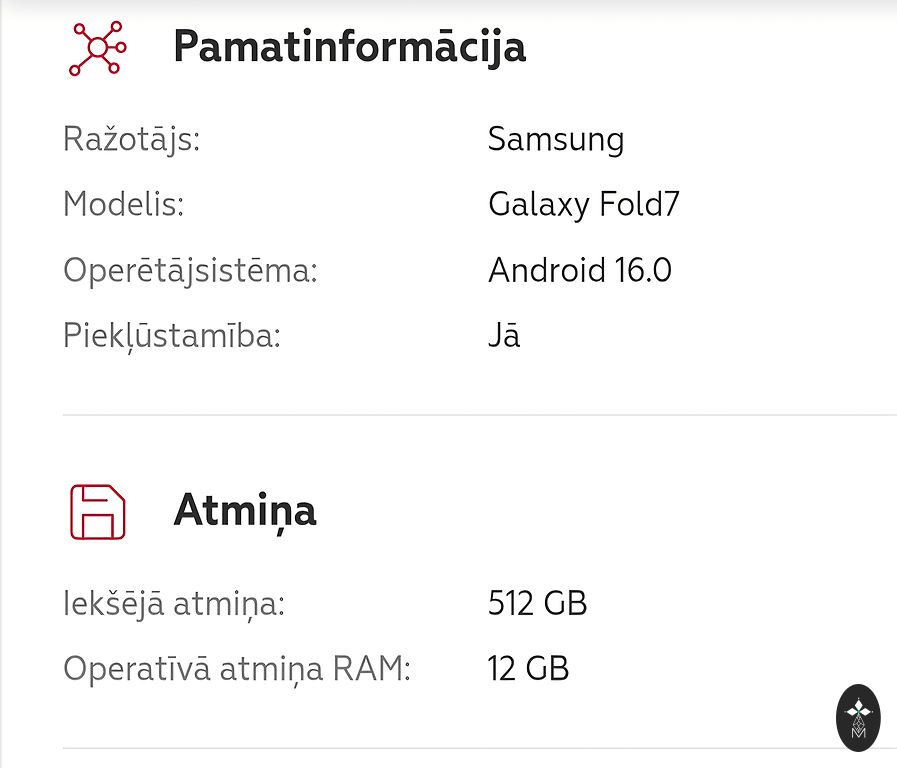Click the network nodes icon beside Pamatinformācija
Screen dimensions: 897x768
tap(96, 48)
